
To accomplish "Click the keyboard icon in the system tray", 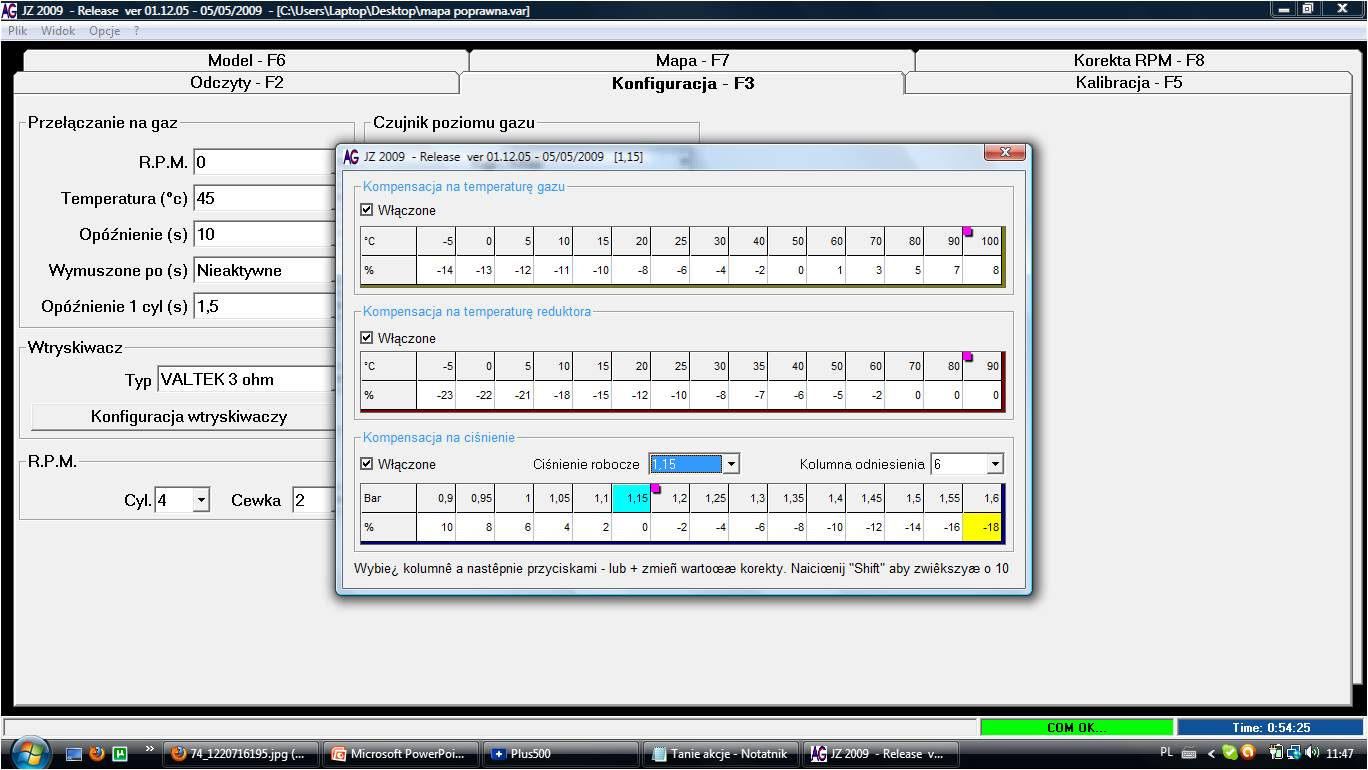I will click(1189, 754).
